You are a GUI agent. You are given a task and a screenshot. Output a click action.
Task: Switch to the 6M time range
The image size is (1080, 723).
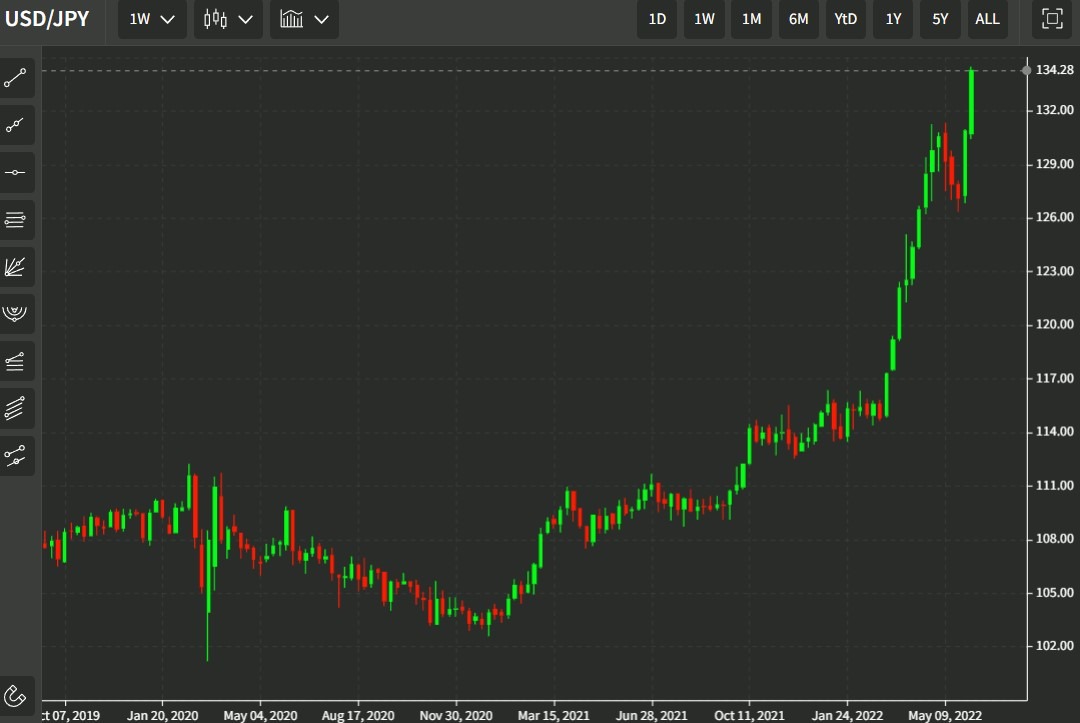(798, 19)
